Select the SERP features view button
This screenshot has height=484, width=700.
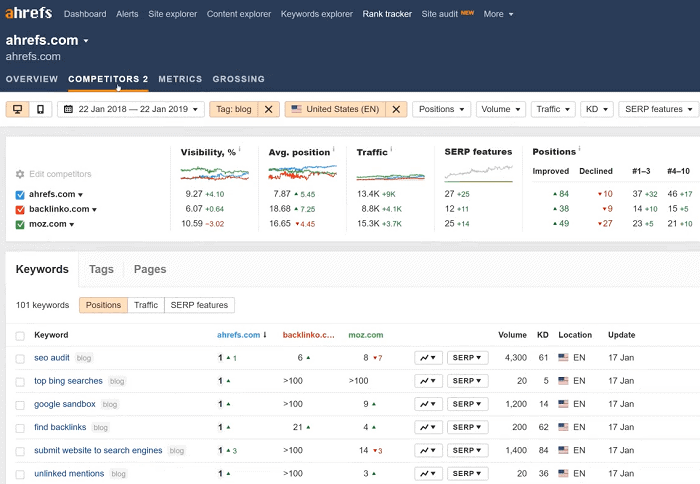[x=199, y=305]
